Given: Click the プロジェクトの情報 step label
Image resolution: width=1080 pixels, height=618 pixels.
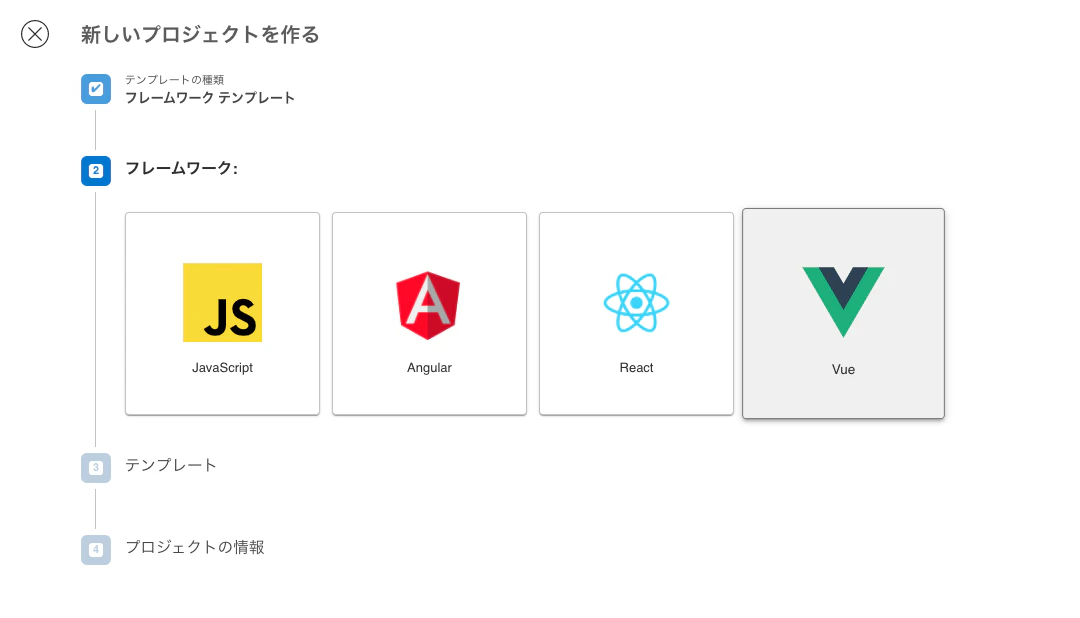Looking at the screenshot, I should [195, 547].
